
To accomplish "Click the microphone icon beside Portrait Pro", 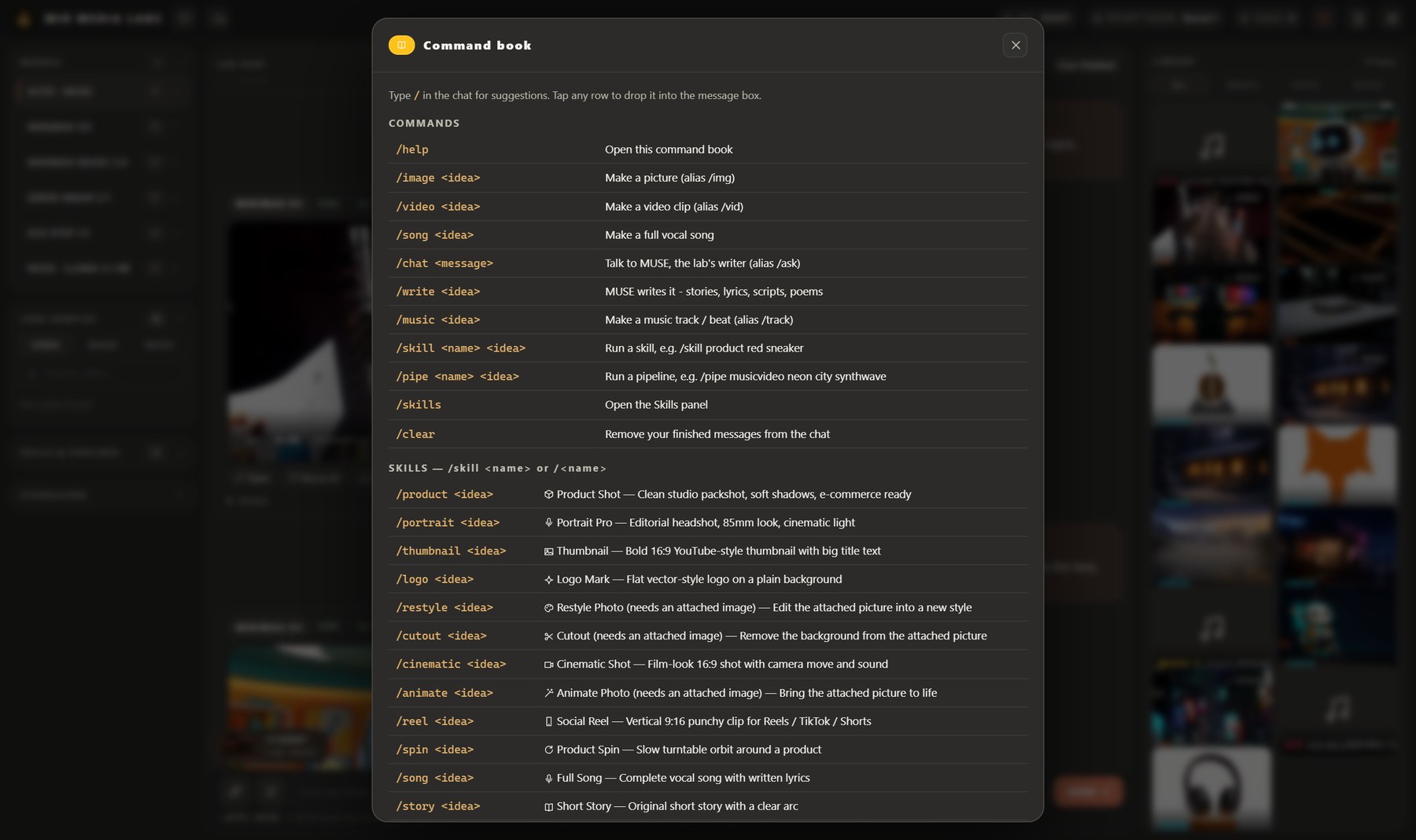I will pos(548,523).
